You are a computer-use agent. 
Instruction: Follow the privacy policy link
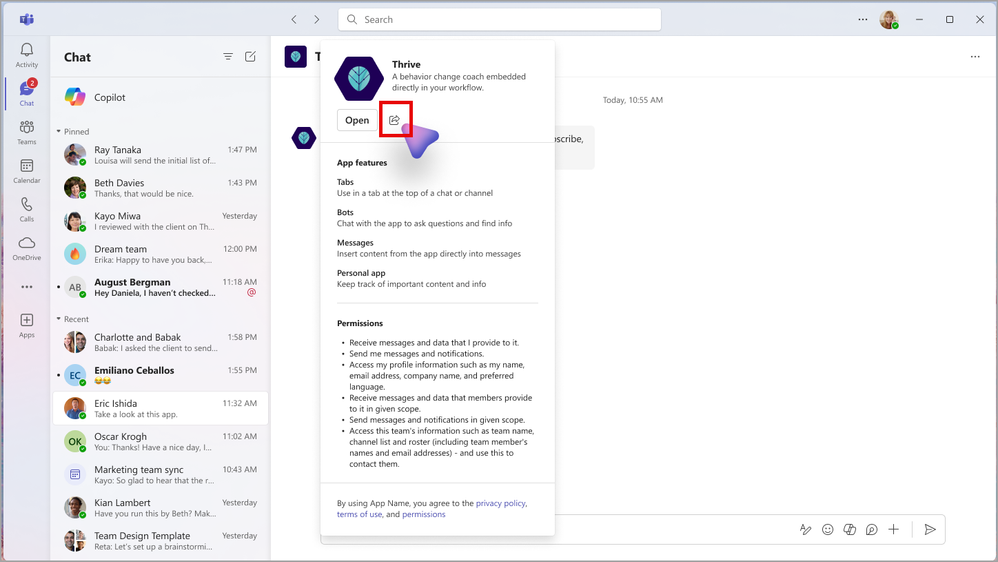click(x=501, y=503)
